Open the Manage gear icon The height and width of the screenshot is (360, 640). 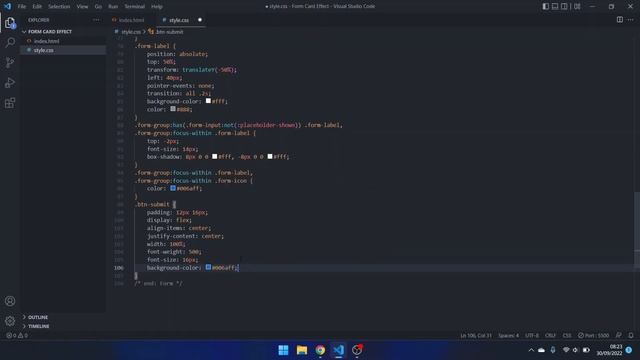(10, 321)
